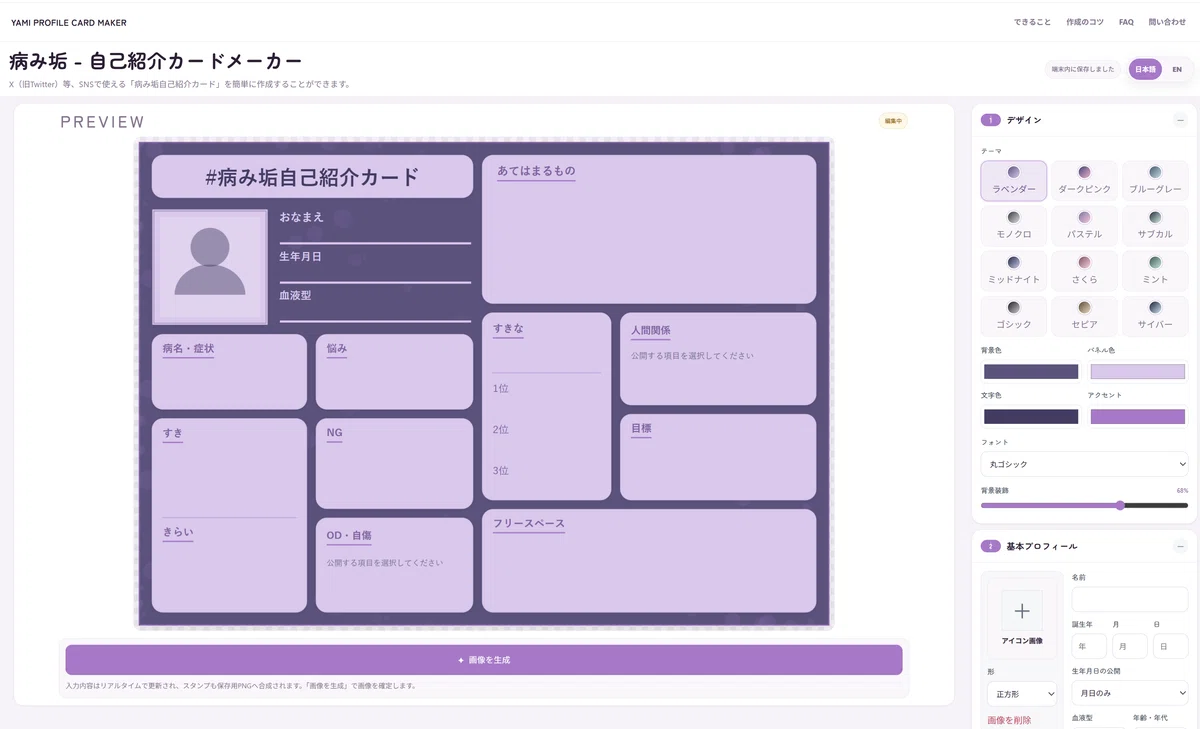The height and width of the screenshot is (729, 1200).
Task: Click the NG panel heading
Action: tap(334, 433)
